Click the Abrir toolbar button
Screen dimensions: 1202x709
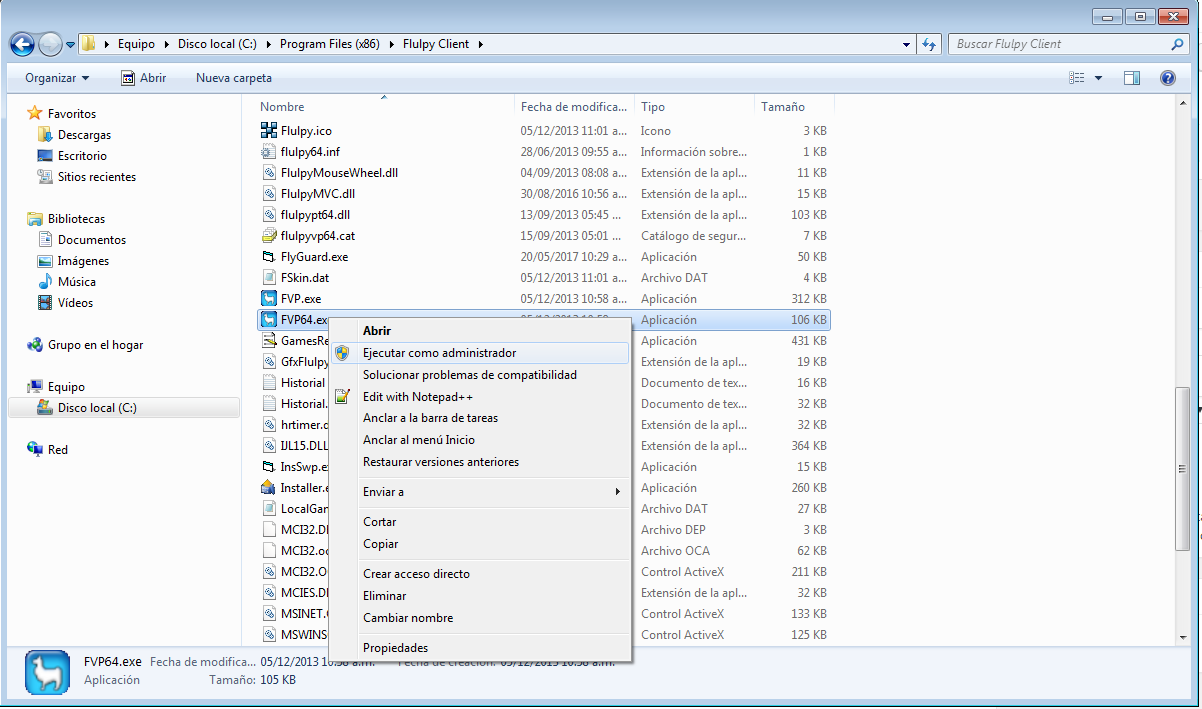coord(144,78)
